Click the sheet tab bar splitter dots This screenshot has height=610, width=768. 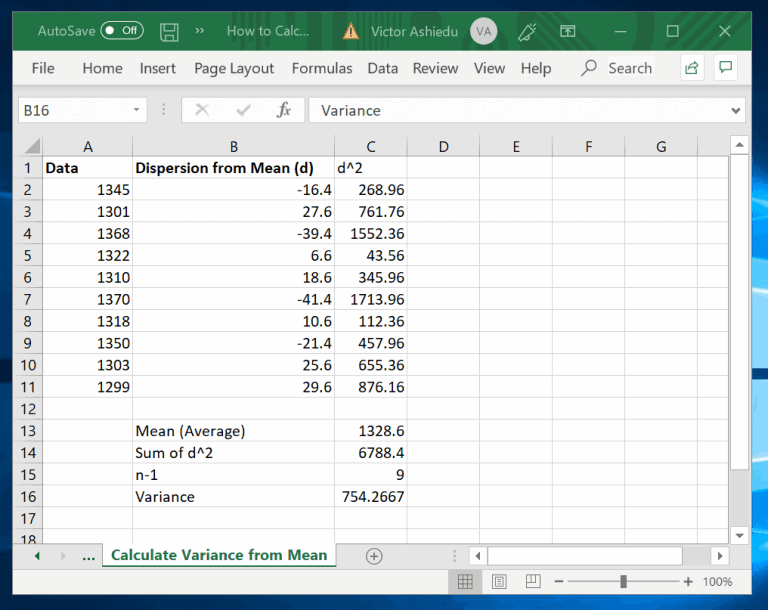[x=455, y=556]
